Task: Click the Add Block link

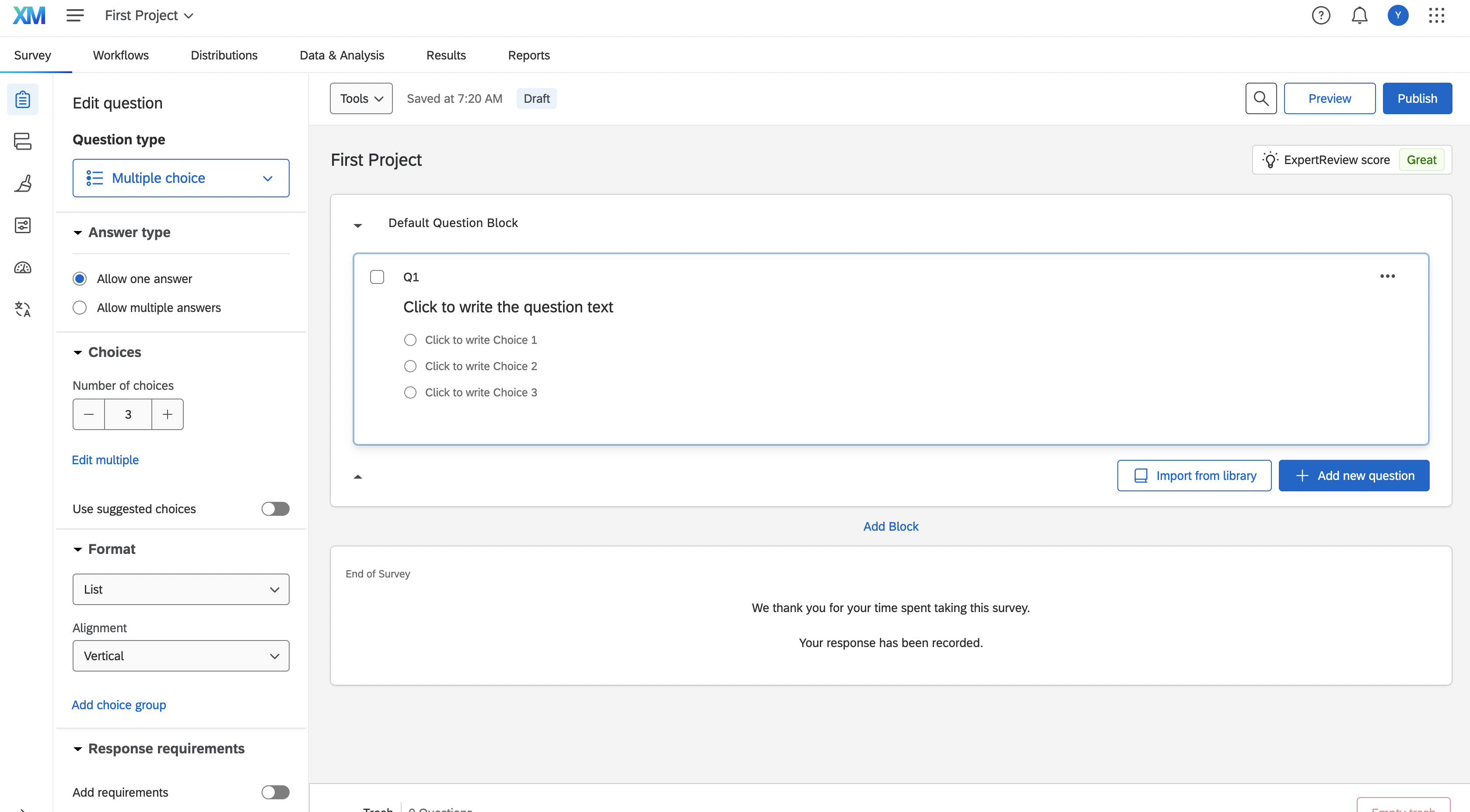Action: 890,526
